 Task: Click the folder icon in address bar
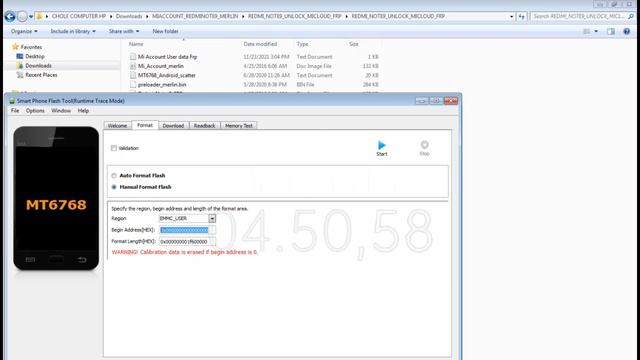pyautogui.click(x=39, y=16)
